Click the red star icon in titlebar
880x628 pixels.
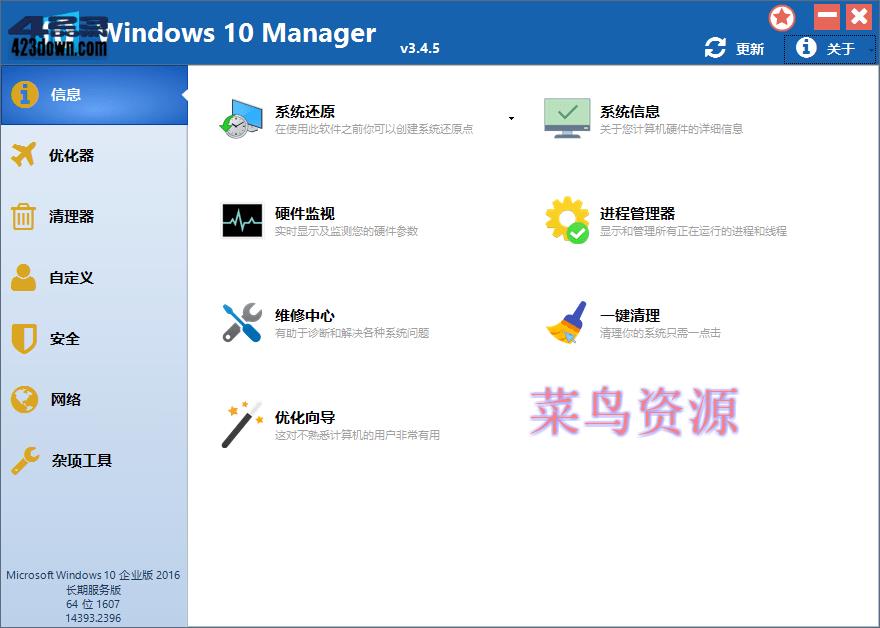click(781, 17)
